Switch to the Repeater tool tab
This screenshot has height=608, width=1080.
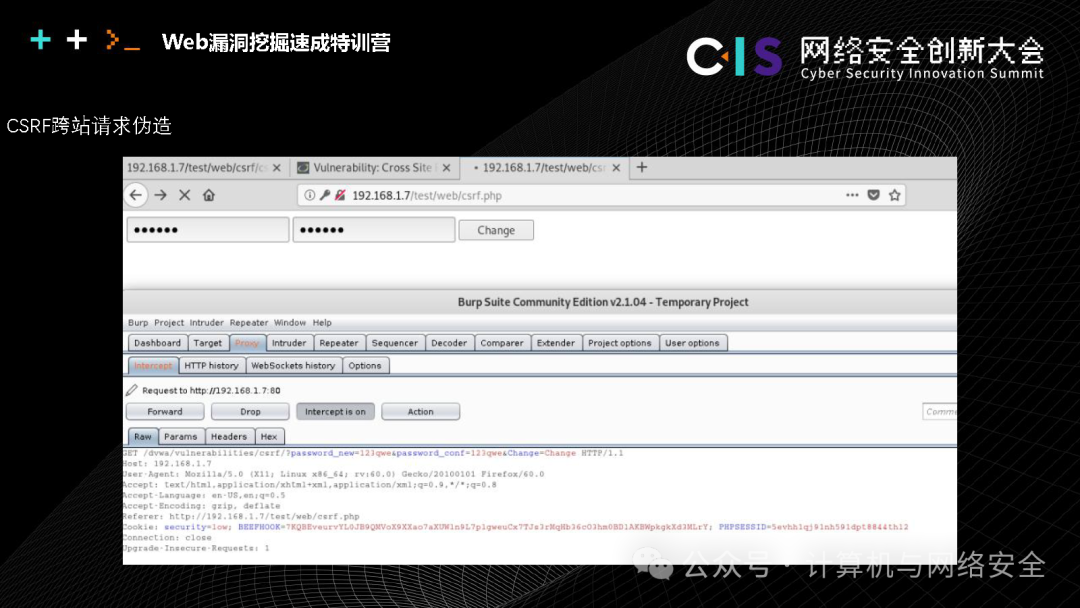[x=339, y=343]
